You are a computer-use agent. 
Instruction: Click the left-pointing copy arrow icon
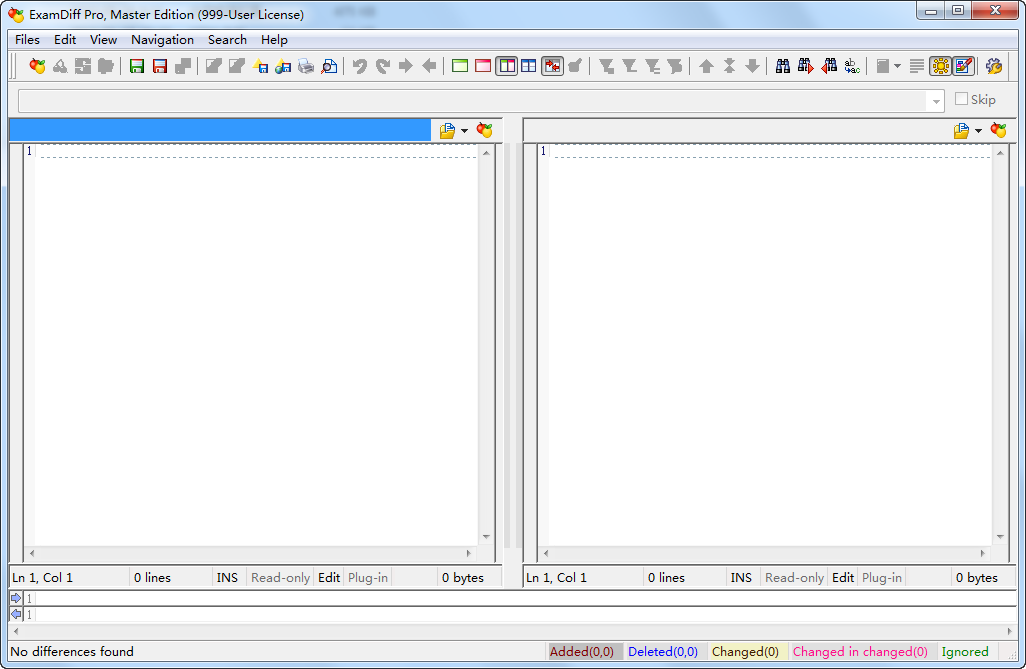[429, 66]
